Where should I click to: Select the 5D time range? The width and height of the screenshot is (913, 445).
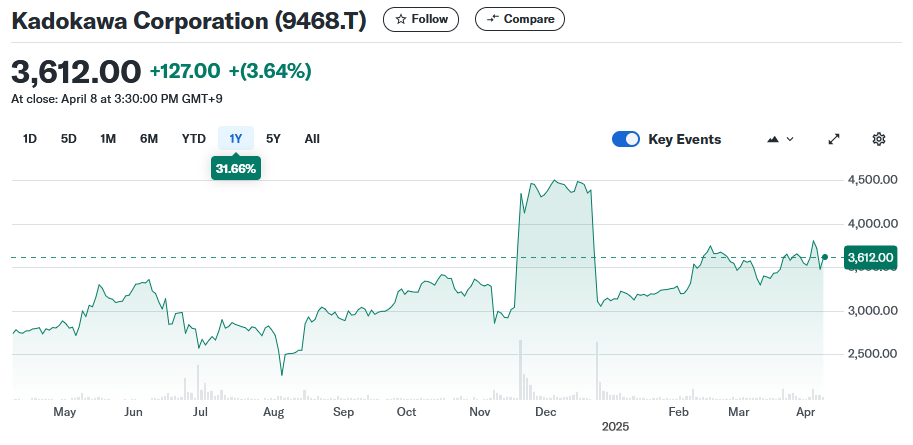click(68, 139)
